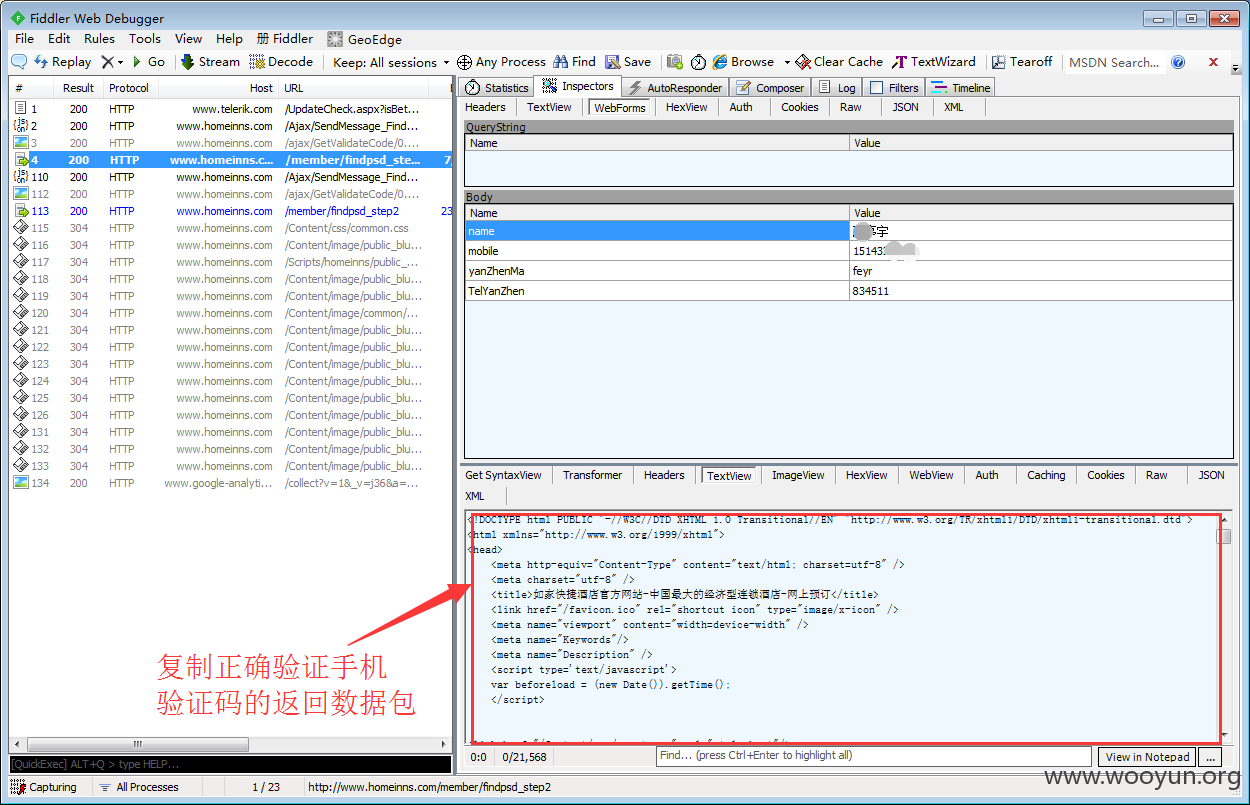This screenshot has height=805, width=1250.
Task: Select session 1 www.telerik.com row
Action: pos(231,109)
